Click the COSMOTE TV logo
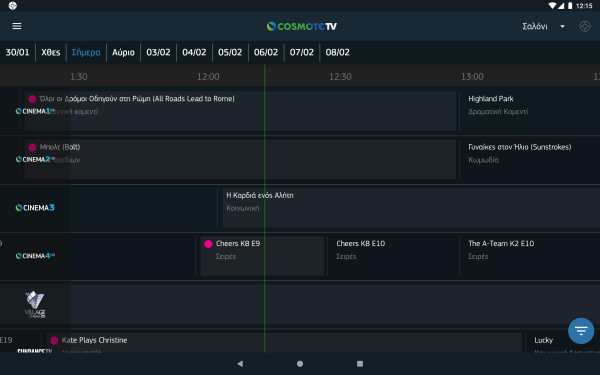The width and height of the screenshot is (600, 375). coord(302,26)
